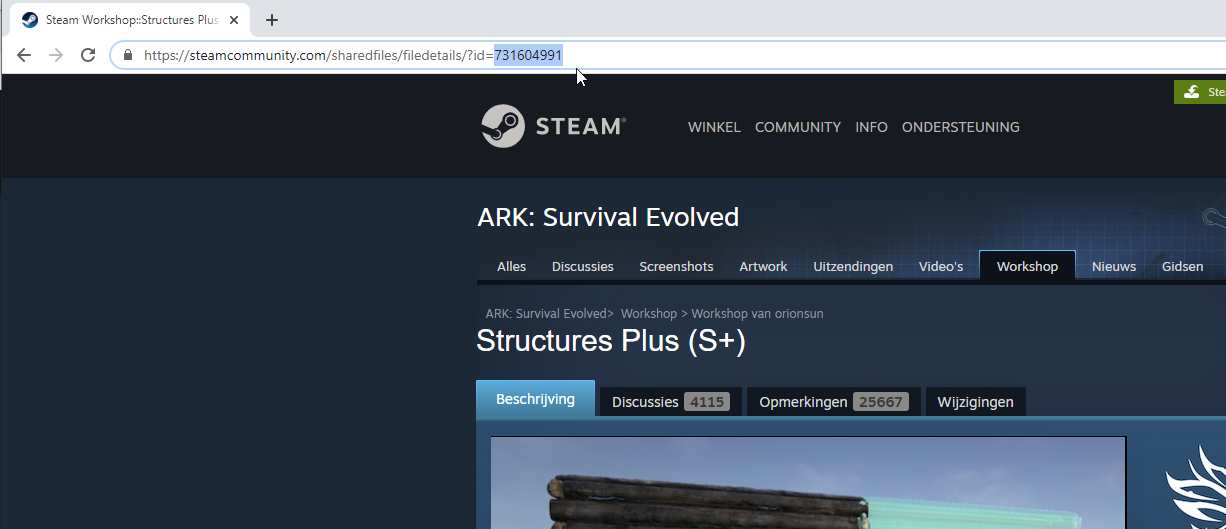Image resolution: width=1226 pixels, height=529 pixels.
Task: Switch to the Nieuws hub tab
Action: [x=1114, y=266]
